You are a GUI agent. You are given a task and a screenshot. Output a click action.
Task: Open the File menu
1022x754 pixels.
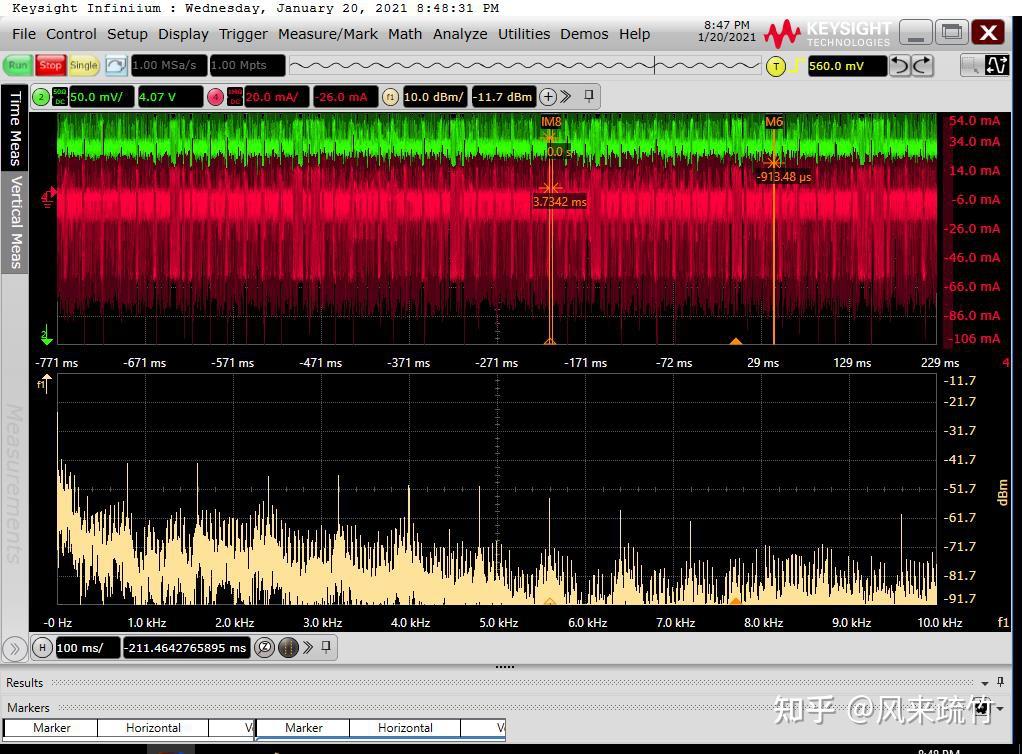point(24,34)
